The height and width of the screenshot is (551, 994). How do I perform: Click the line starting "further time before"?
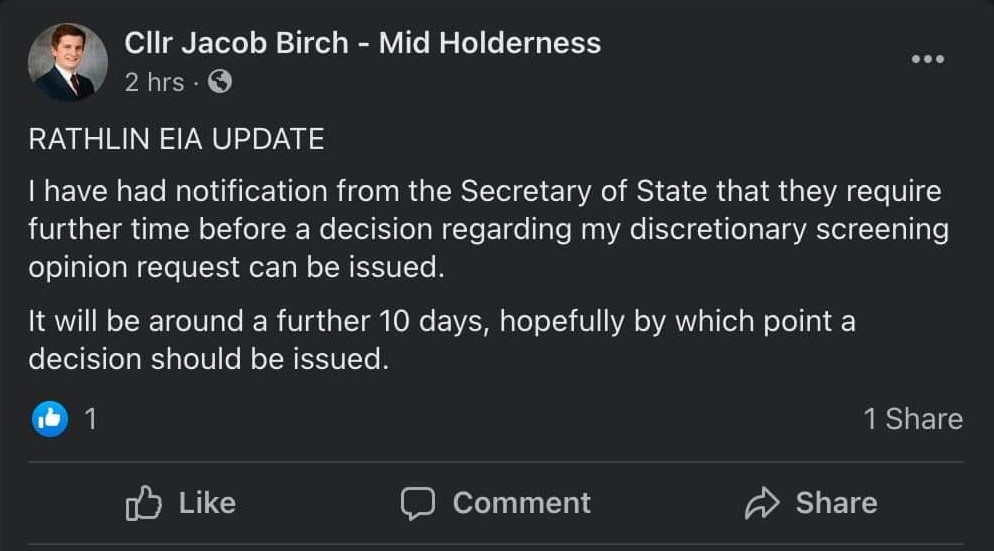pyautogui.click(x=488, y=229)
